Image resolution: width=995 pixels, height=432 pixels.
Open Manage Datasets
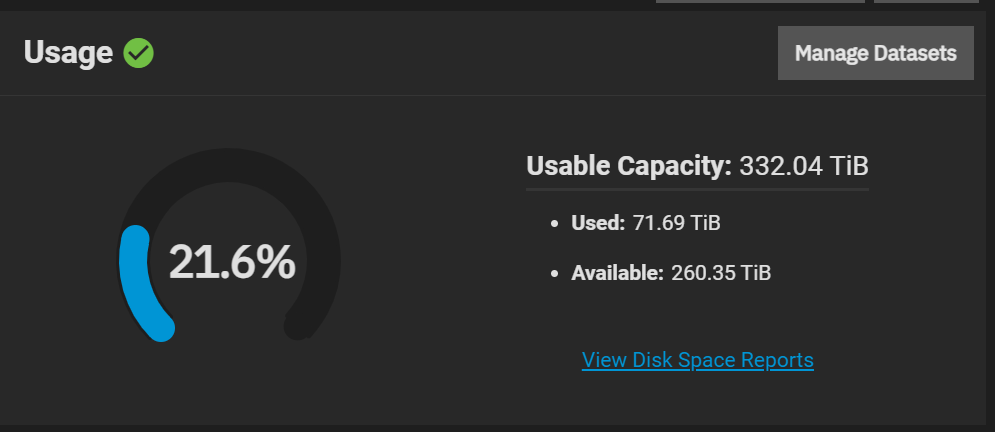coord(876,53)
